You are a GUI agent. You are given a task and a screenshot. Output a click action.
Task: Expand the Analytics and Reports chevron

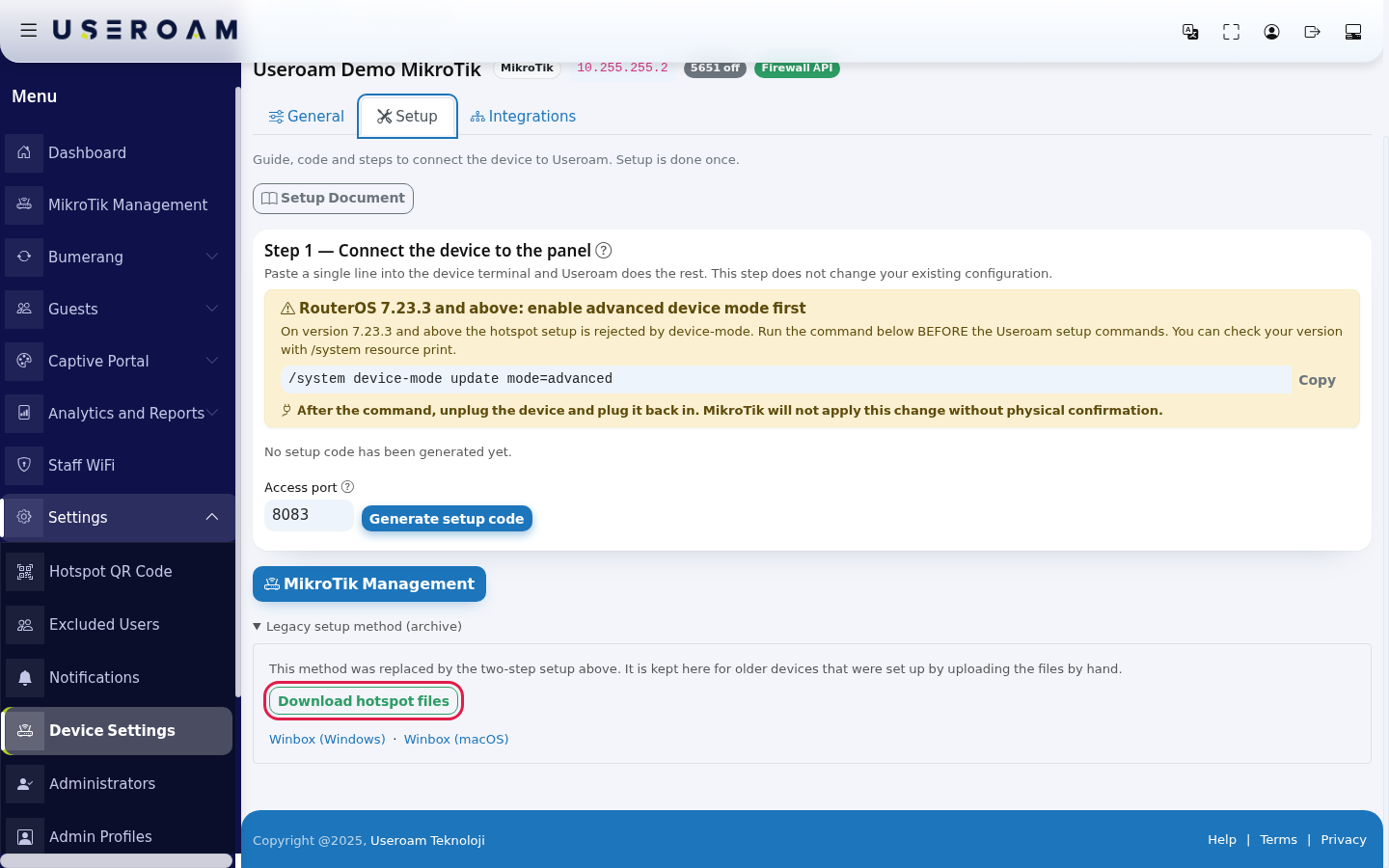coord(212,413)
